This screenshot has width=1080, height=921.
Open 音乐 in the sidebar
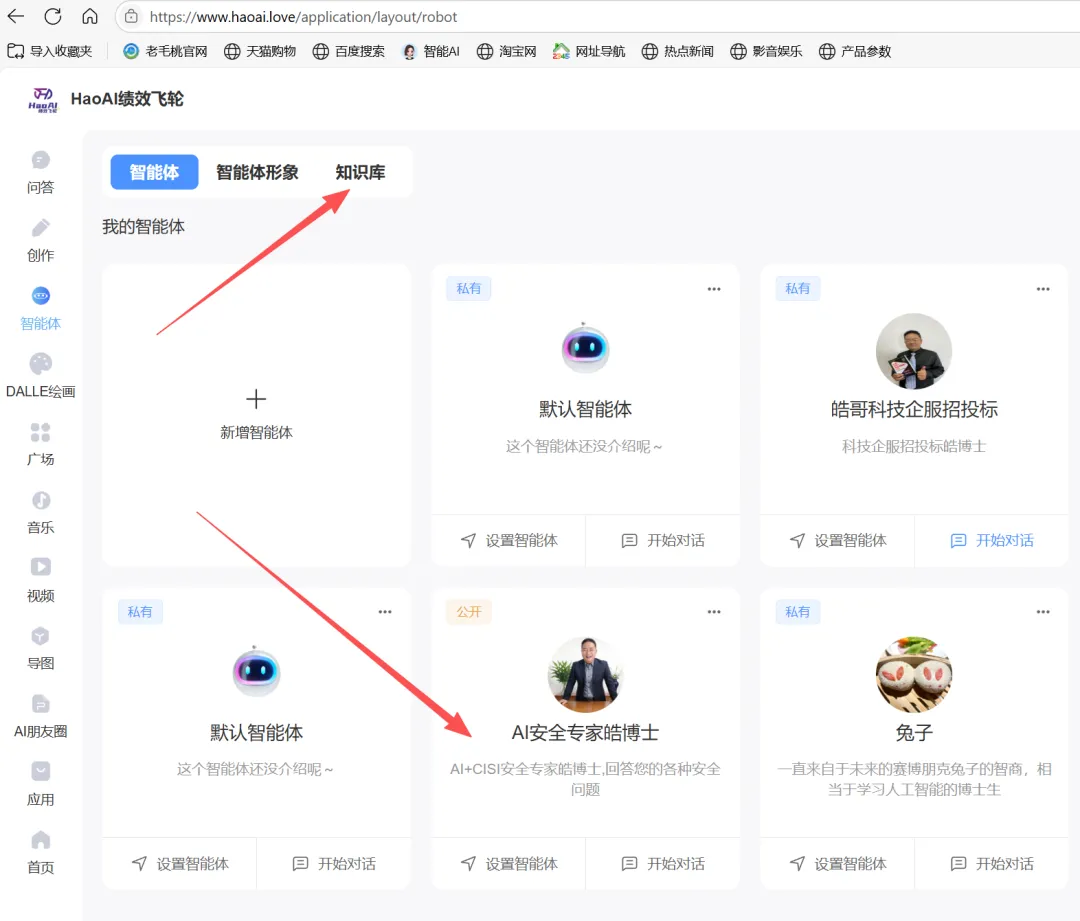[41, 513]
